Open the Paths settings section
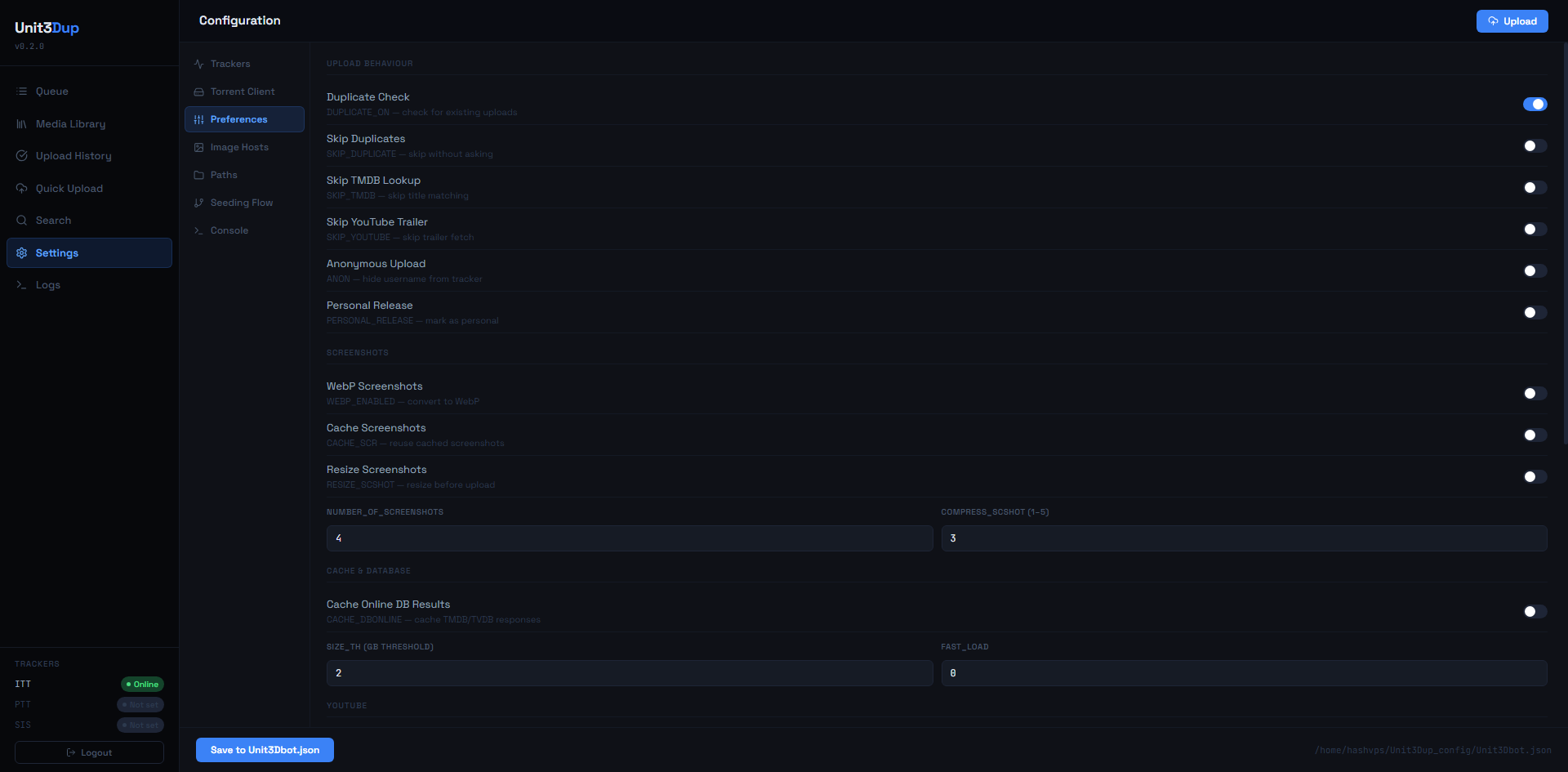This screenshot has height=772, width=1568. (x=224, y=174)
